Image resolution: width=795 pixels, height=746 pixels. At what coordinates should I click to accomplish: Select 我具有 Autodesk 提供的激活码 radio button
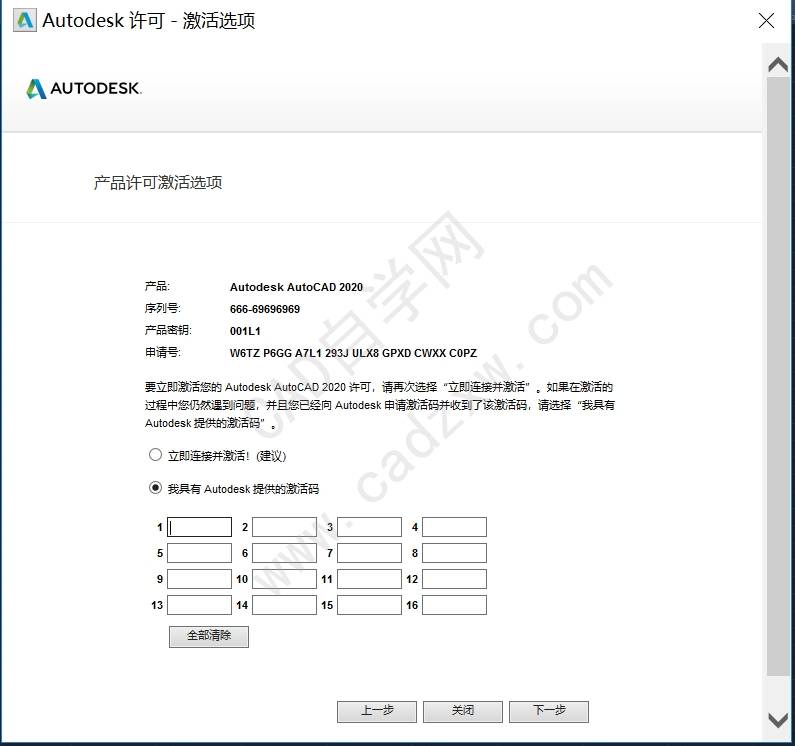[156, 488]
